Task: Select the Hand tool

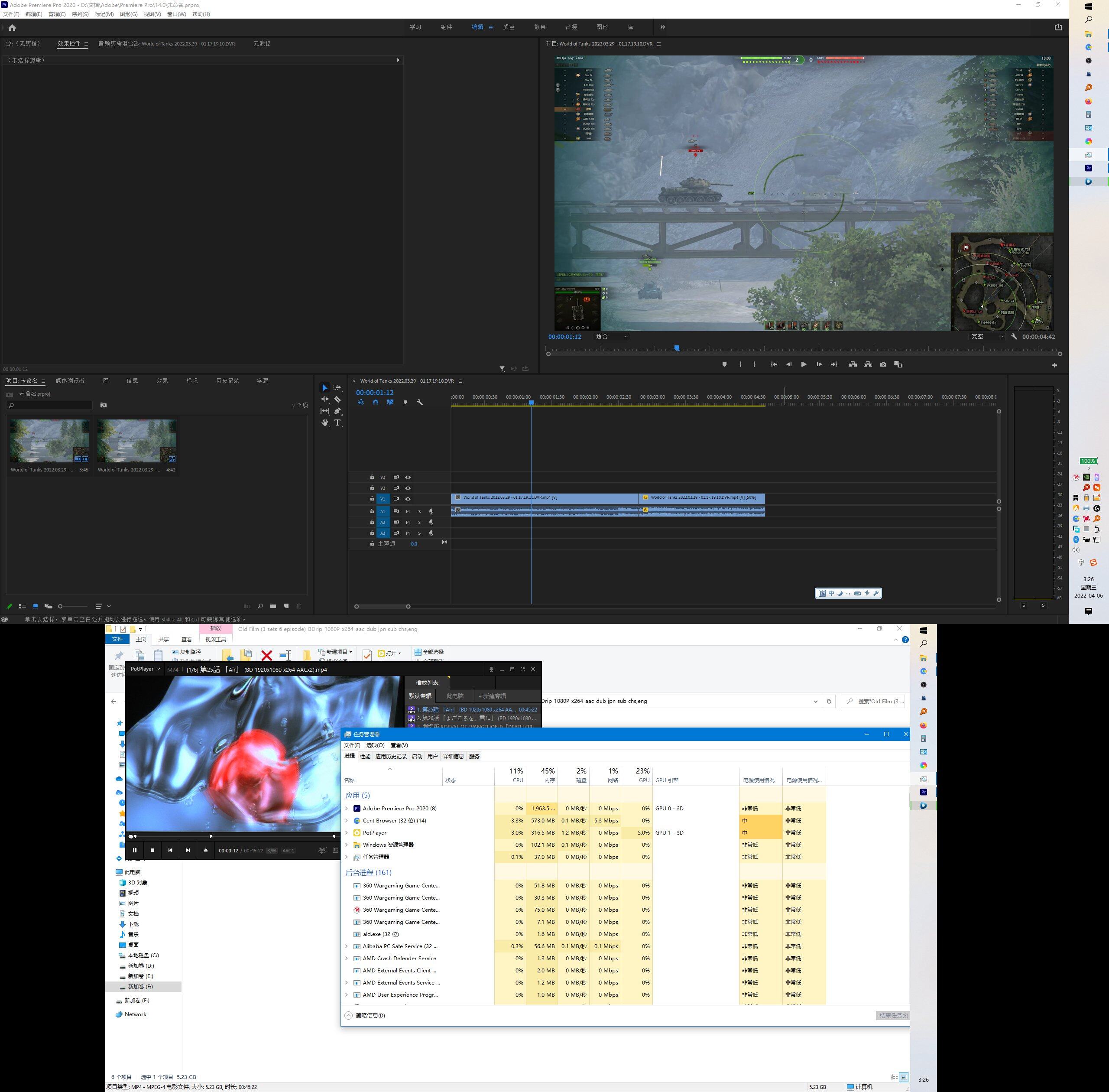Action: (324, 422)
